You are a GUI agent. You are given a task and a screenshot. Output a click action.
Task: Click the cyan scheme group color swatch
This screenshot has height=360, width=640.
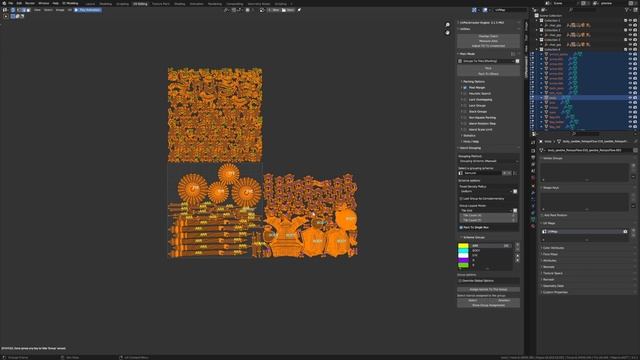tap(463, 250)
